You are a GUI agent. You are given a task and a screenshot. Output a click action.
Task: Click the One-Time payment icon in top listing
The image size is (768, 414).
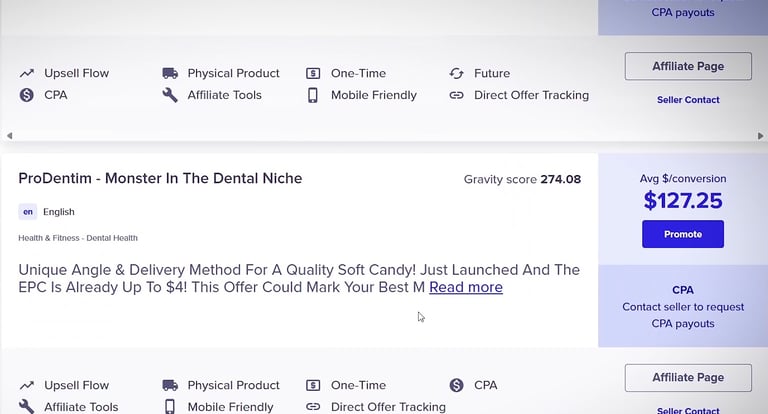[x=313, y=73]
